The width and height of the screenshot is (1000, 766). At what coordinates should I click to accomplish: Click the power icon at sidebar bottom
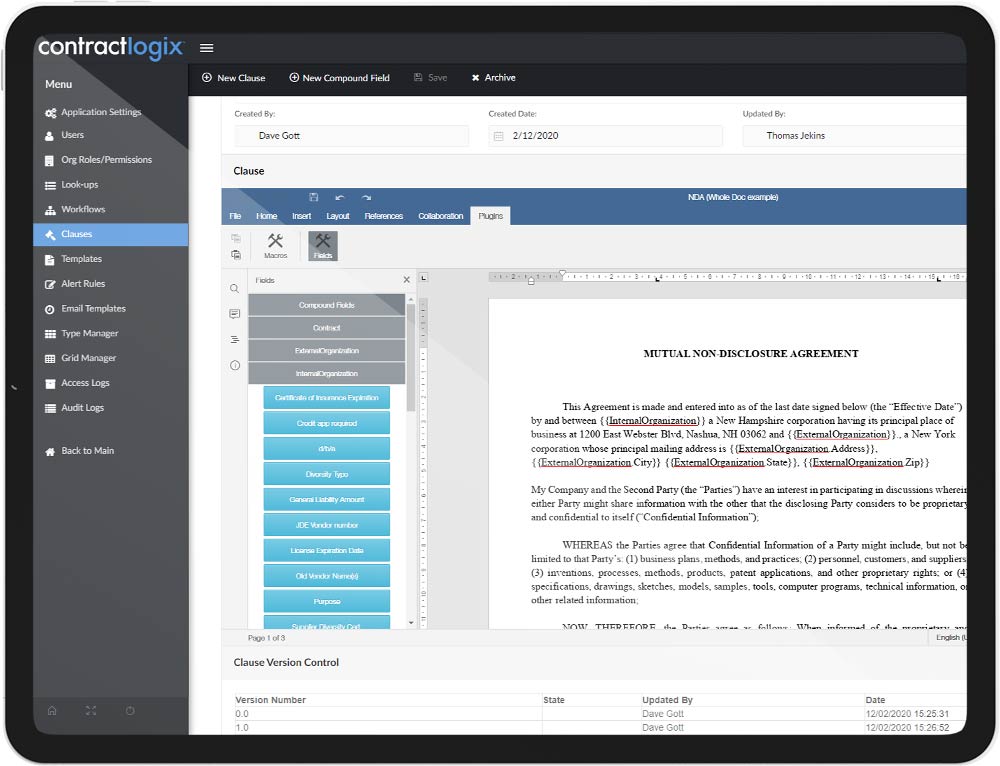tap(130, 711)
